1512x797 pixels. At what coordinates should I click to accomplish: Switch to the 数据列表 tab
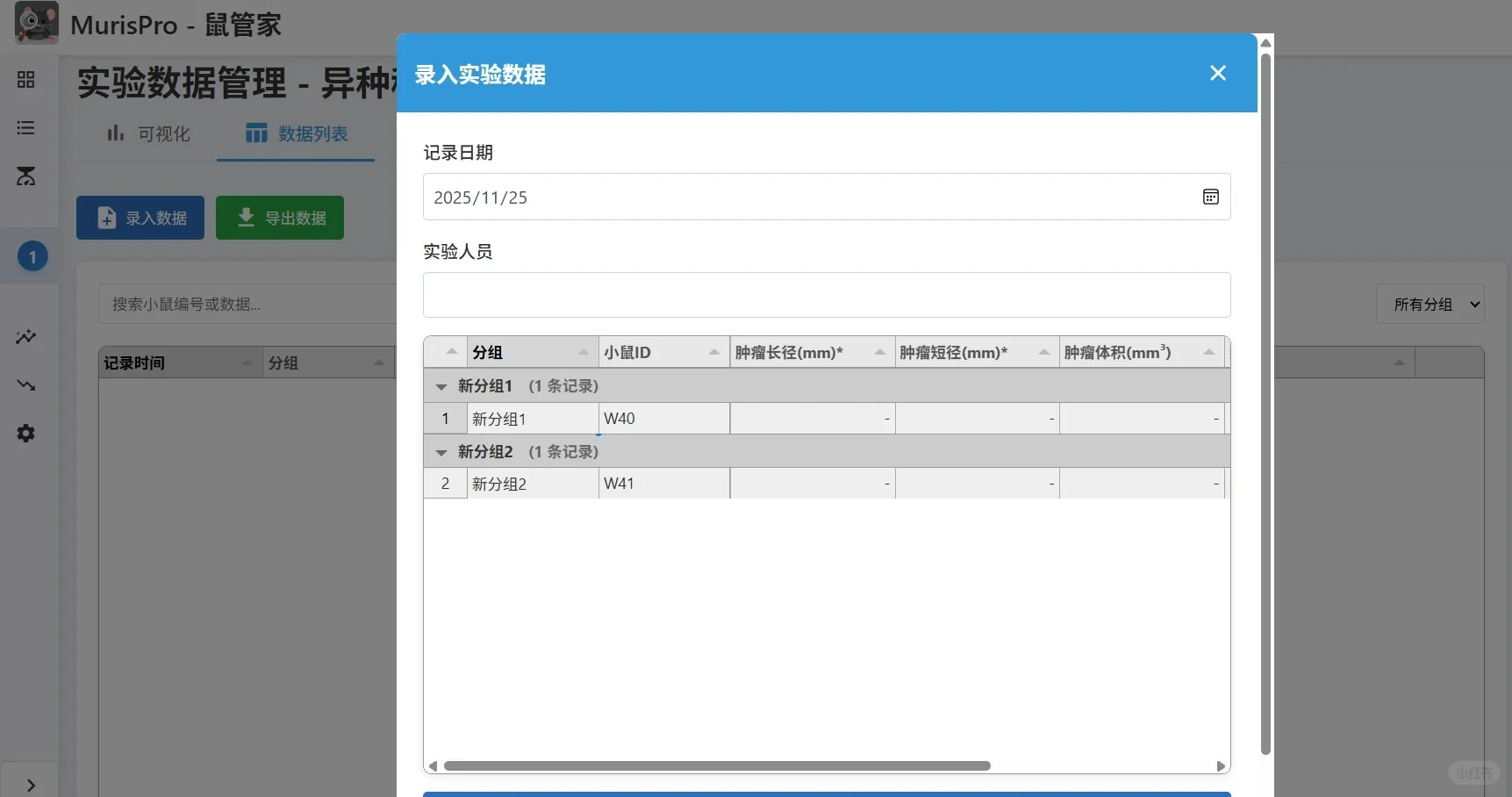tap(296, 133)
